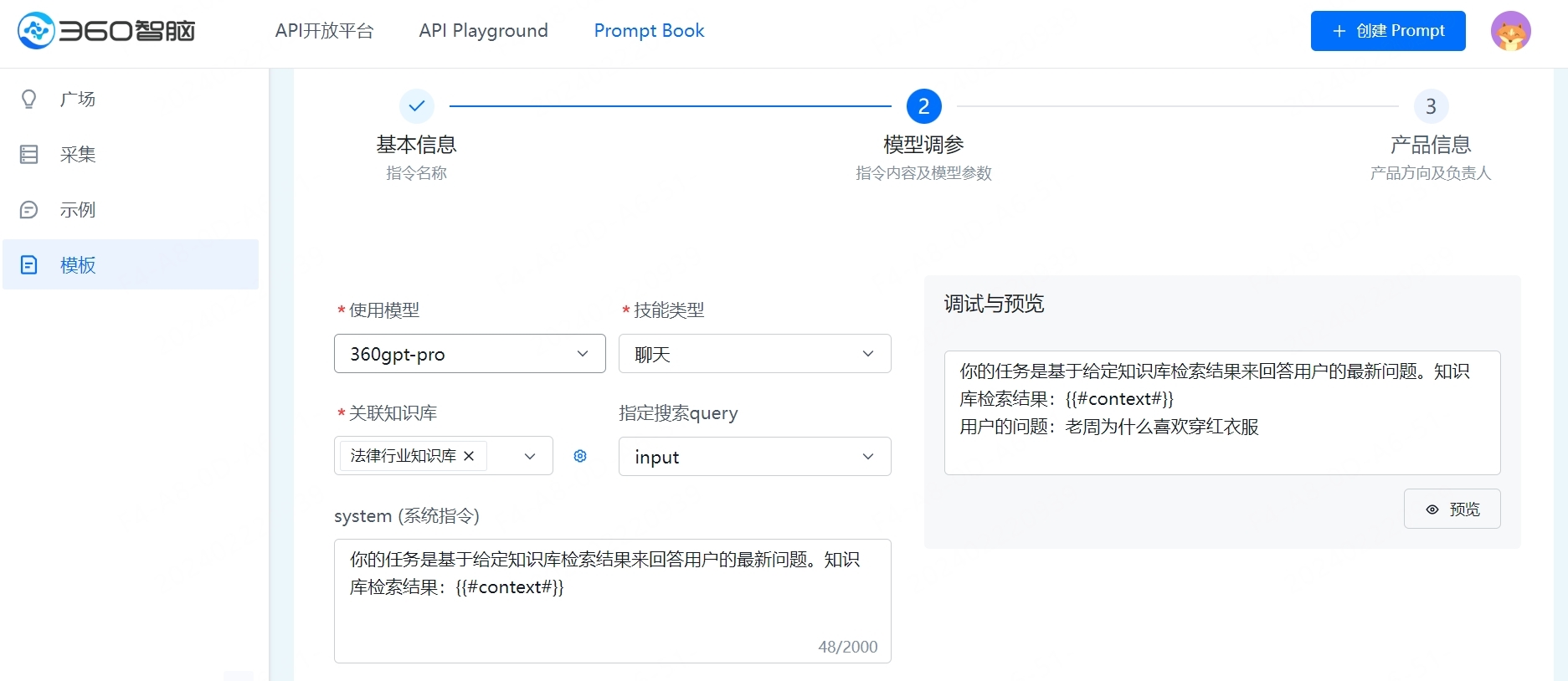This screenshot has height=681, width=1568.
Task: Click the completed 基本信息 step checkmark
Action: tap(416, 106)
